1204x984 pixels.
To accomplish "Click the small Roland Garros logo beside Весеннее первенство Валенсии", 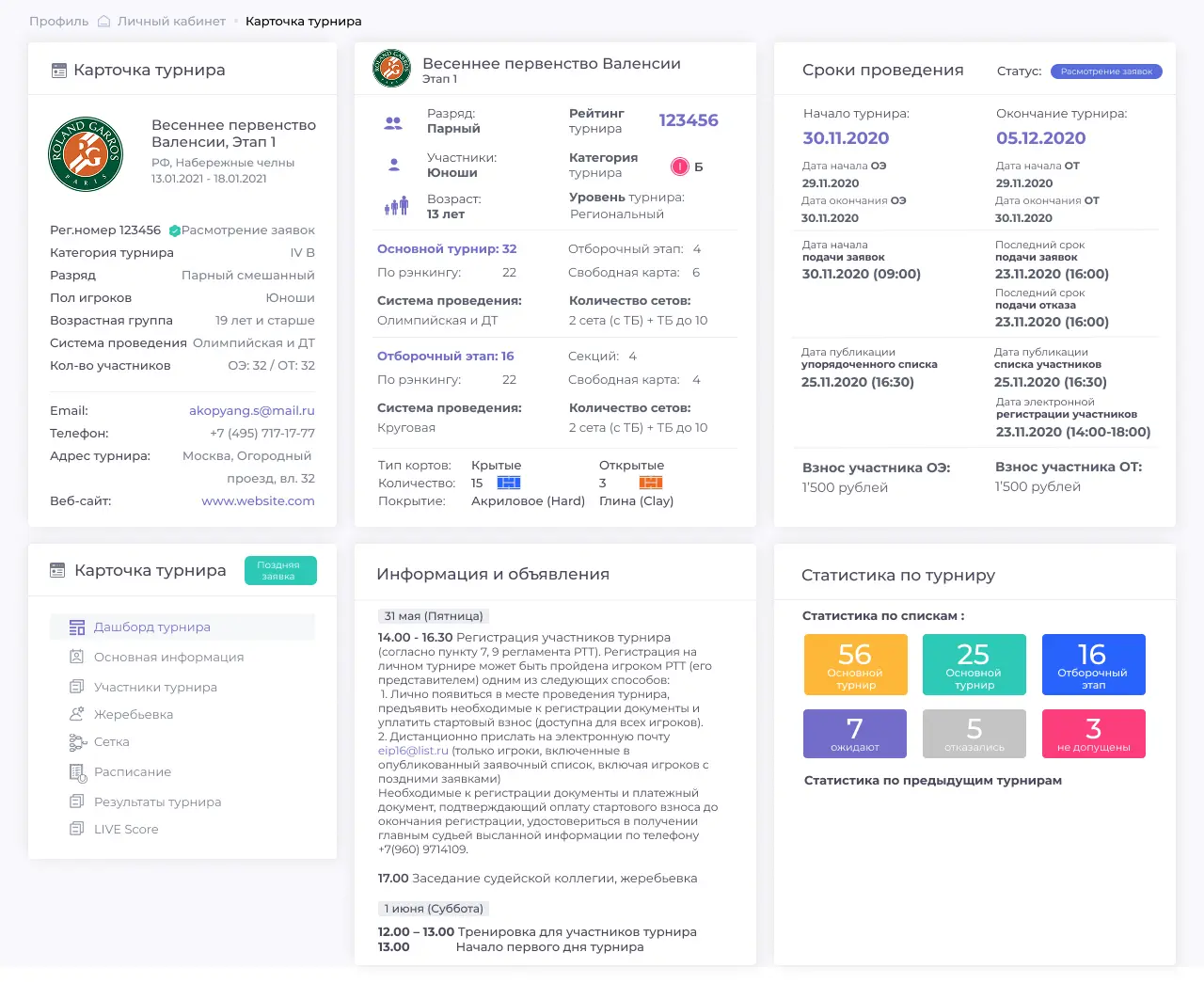I will pyautogui.click(x=391, y=69).
